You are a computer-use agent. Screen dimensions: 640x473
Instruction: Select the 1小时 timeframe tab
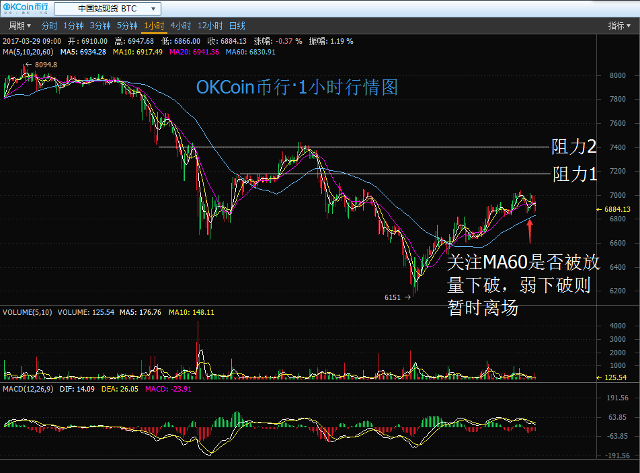[x=154, y=26]
